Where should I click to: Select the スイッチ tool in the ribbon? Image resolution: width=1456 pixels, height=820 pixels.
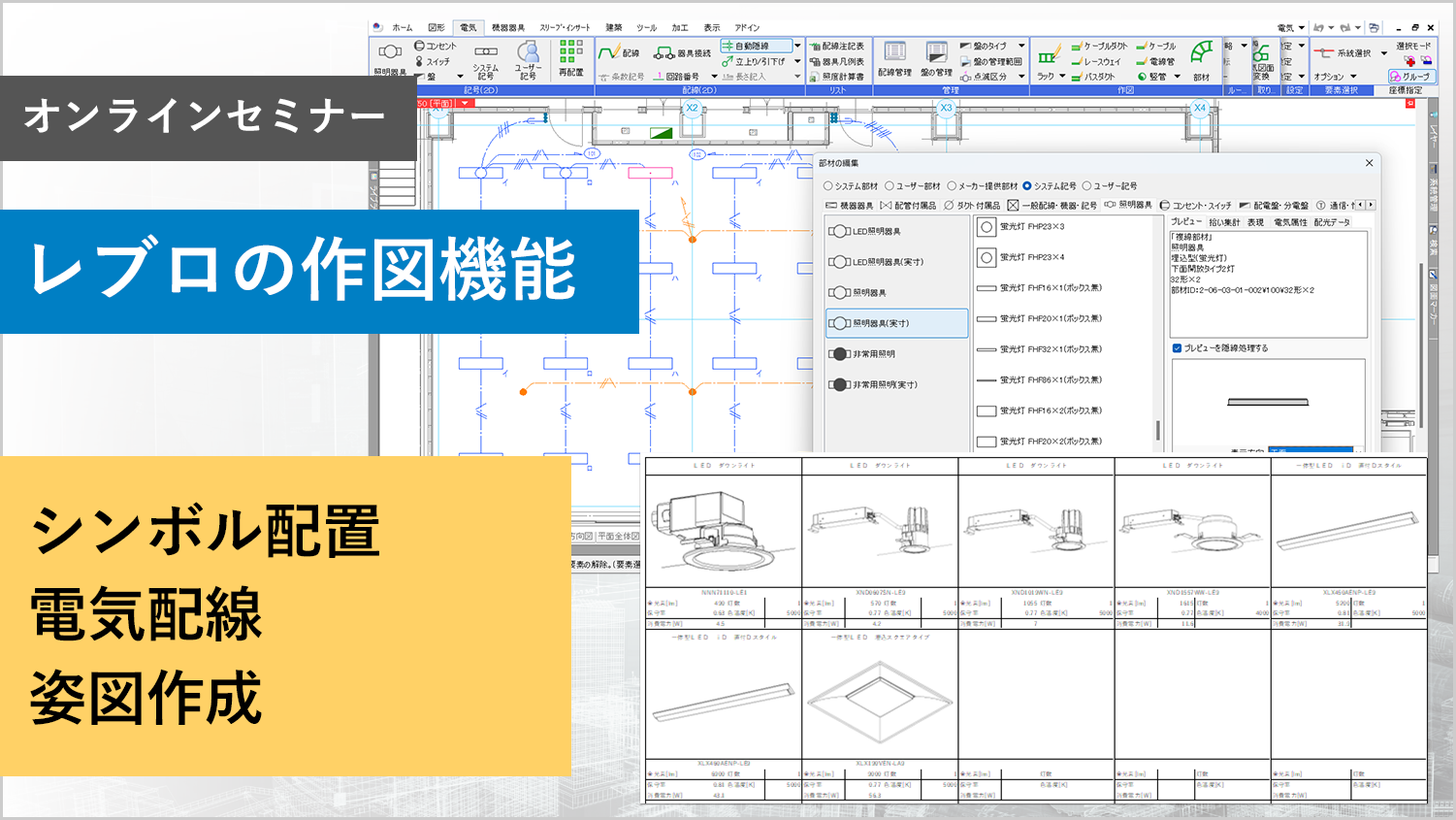point(432,61)
